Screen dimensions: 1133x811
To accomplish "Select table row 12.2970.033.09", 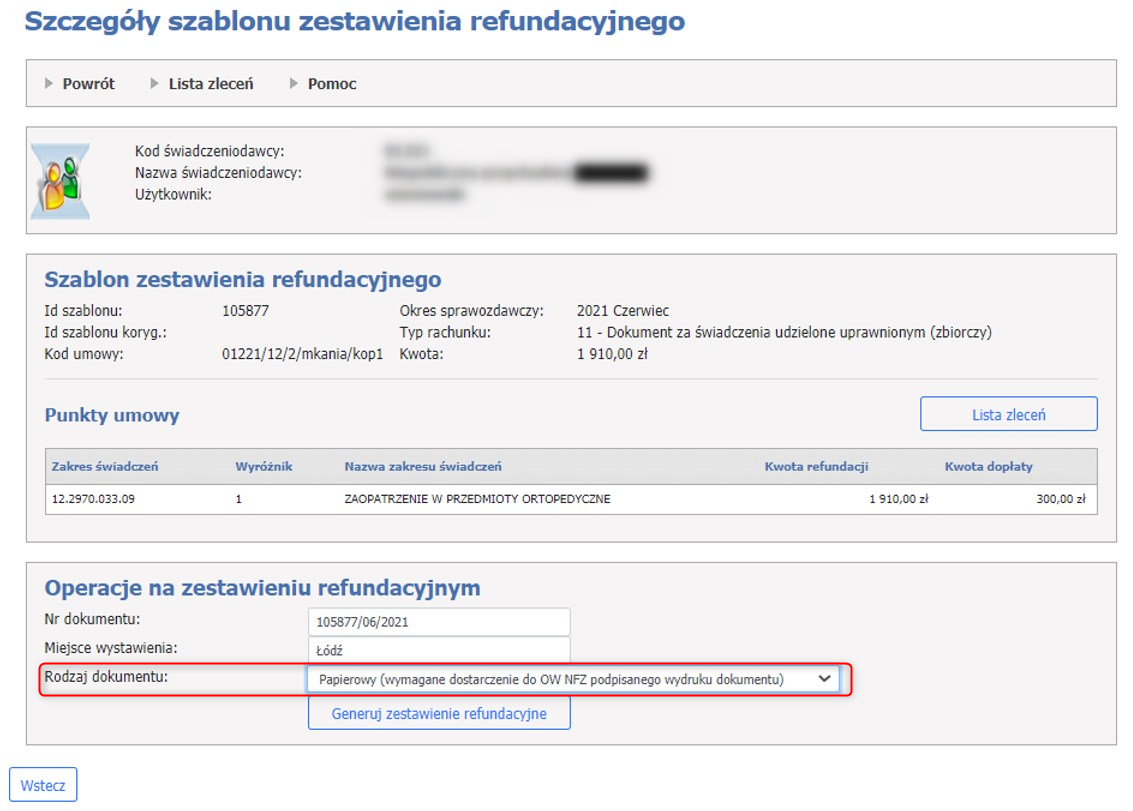I will pos(400,498).
